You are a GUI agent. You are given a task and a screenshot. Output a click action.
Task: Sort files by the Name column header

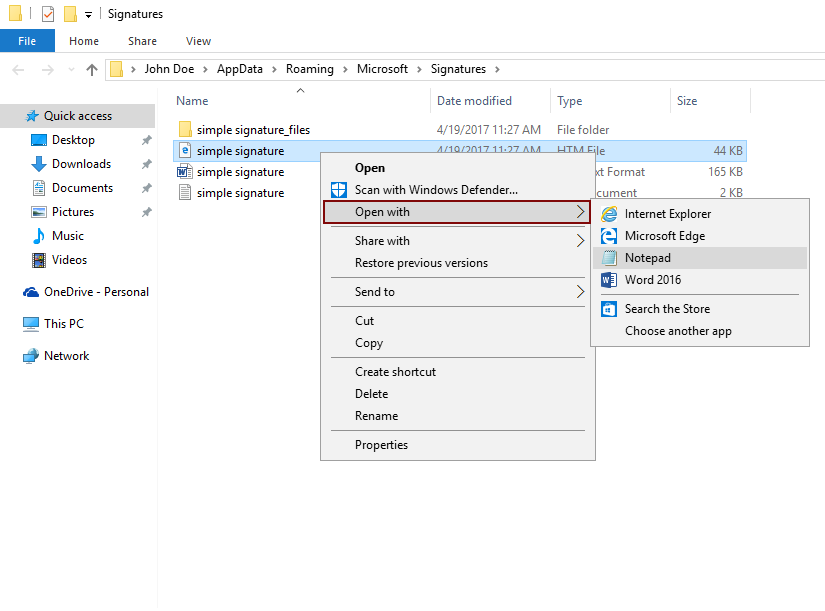tap(301, 101)
